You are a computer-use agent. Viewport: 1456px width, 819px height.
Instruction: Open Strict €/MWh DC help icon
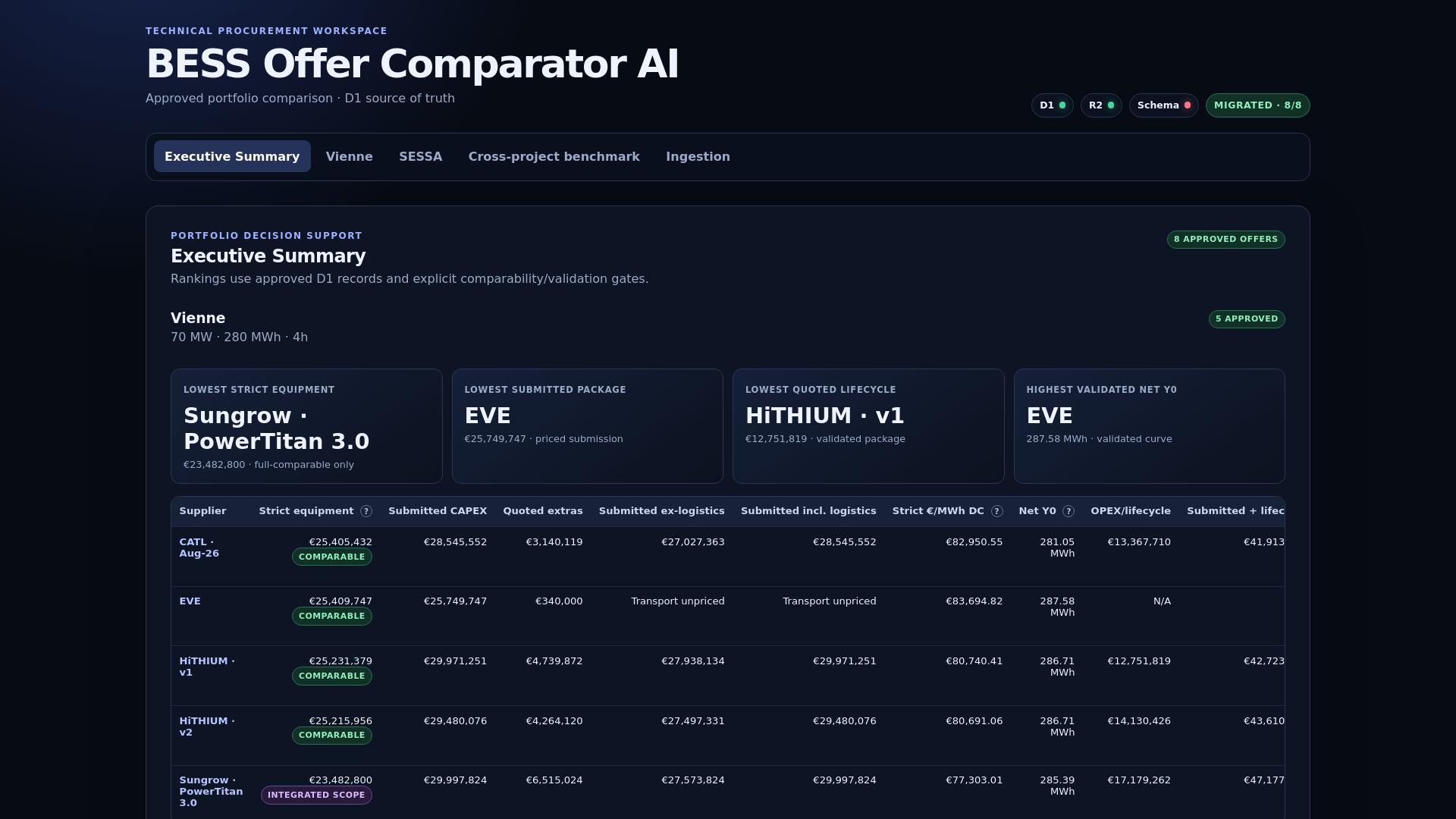coord(997,511)
